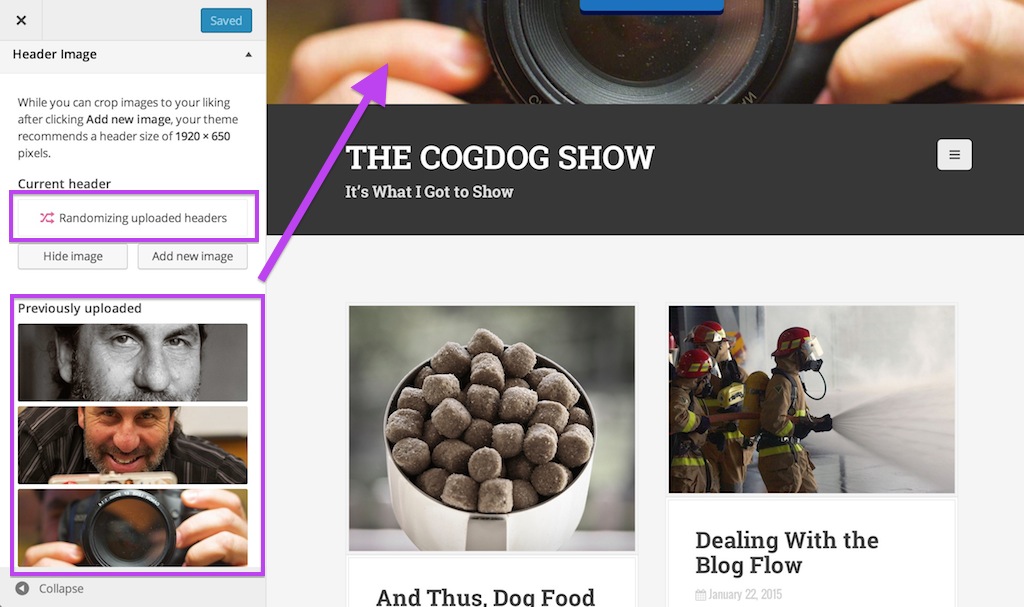
Task: Choose the camera lens header thumbnail
Action: [x=133, y=527]
